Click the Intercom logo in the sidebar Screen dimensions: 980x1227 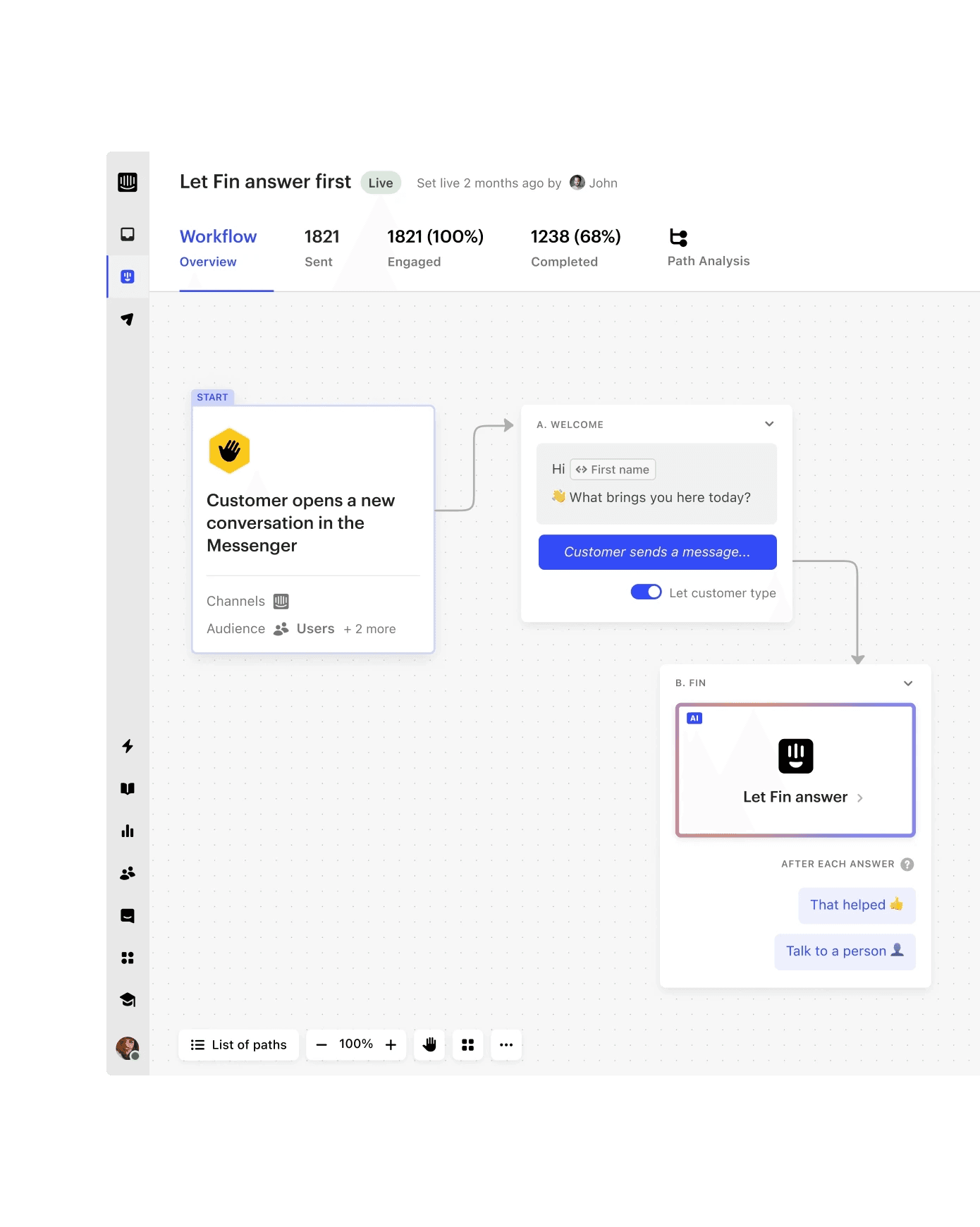tap(128, 182)
